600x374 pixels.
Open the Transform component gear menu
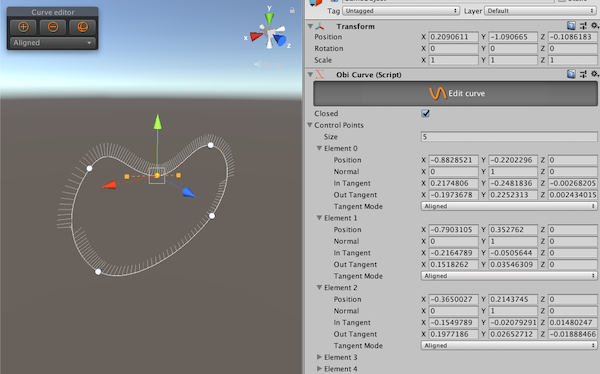point(594,26)
